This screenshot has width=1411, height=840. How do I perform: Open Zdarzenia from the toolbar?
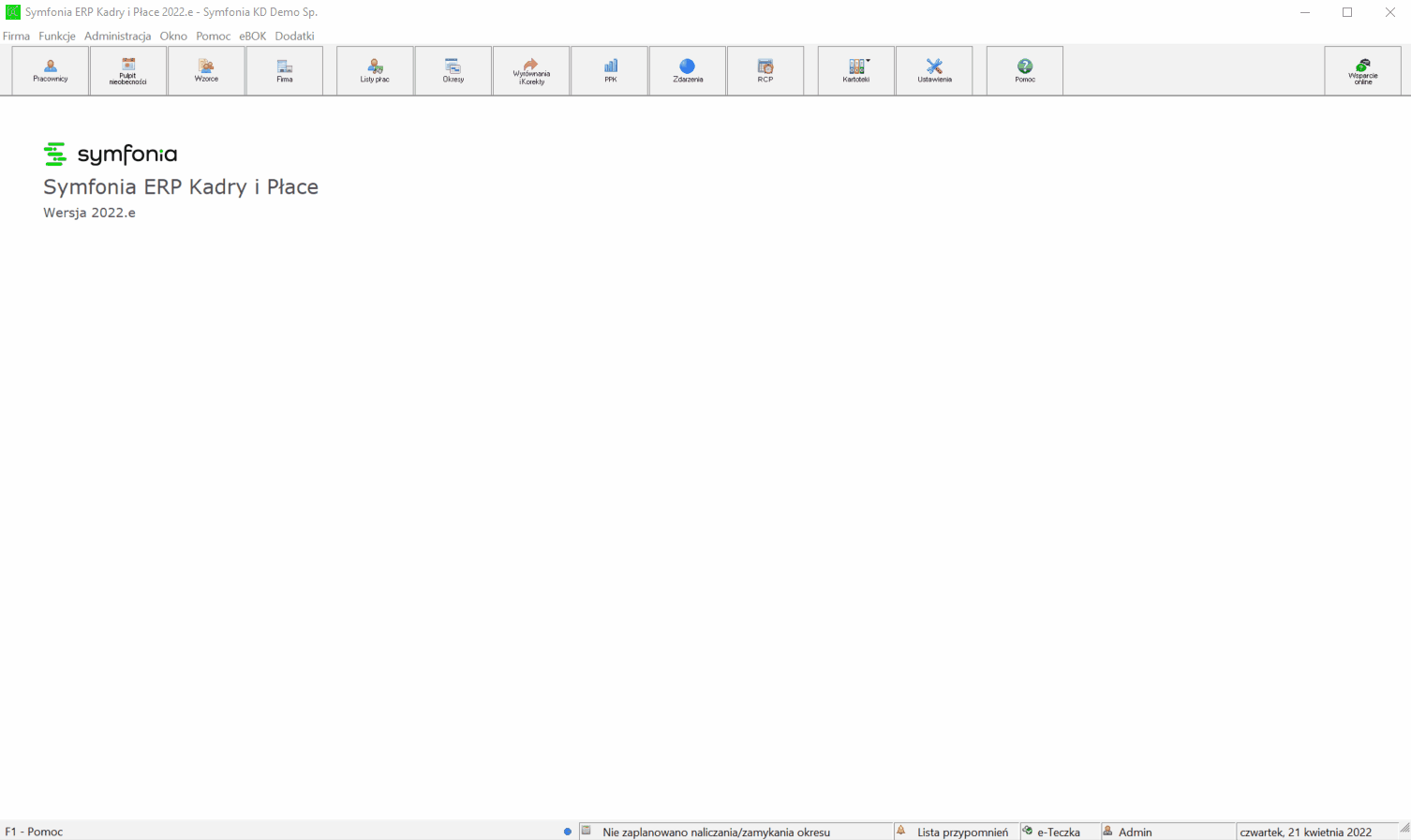click(688, 70)
